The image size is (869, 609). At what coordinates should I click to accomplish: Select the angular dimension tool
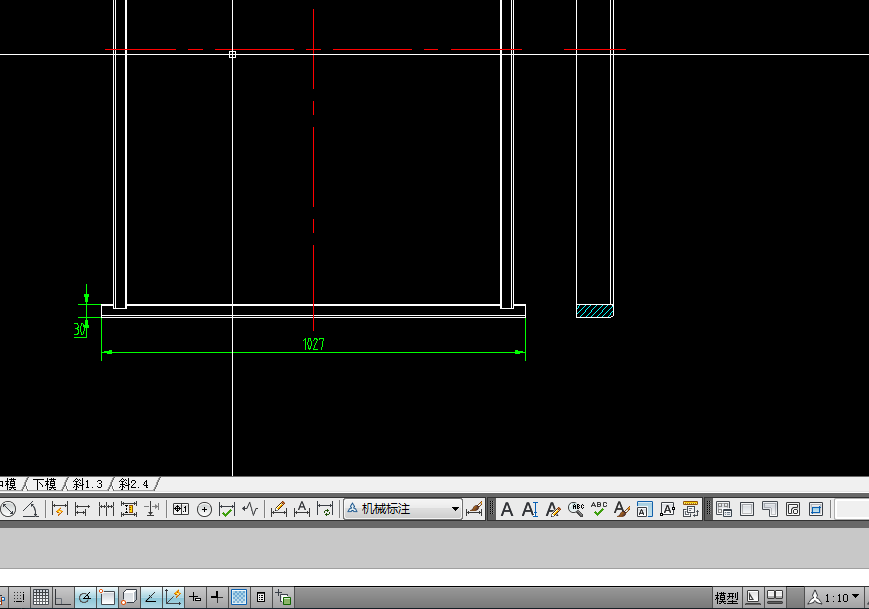(x=31, y=509)
